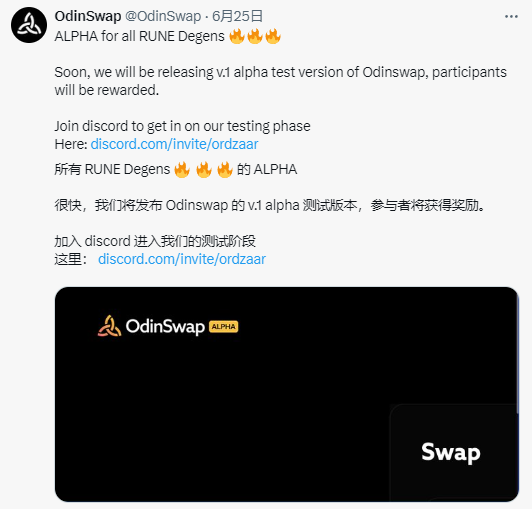Viewport: 532px width, 509px height.
Task: Click the first fire emoji in the Chinese headline
Action: (182, 169)
